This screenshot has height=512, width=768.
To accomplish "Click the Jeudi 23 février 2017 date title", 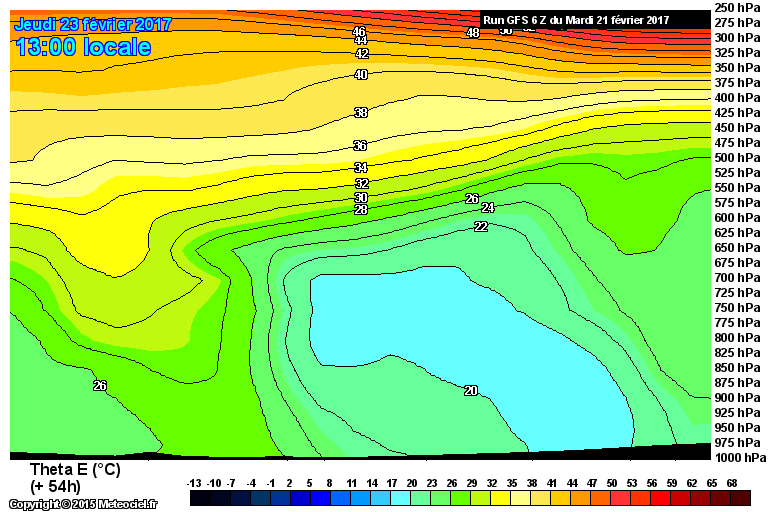I will (x=93, y=24).
